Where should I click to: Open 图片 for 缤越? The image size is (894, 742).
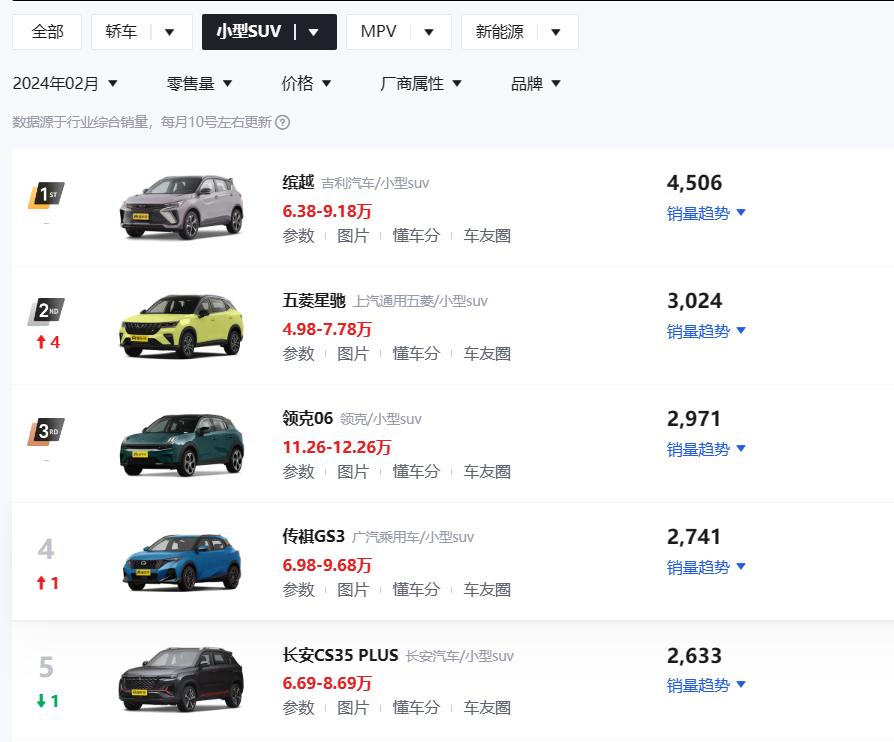coord(353,236)
